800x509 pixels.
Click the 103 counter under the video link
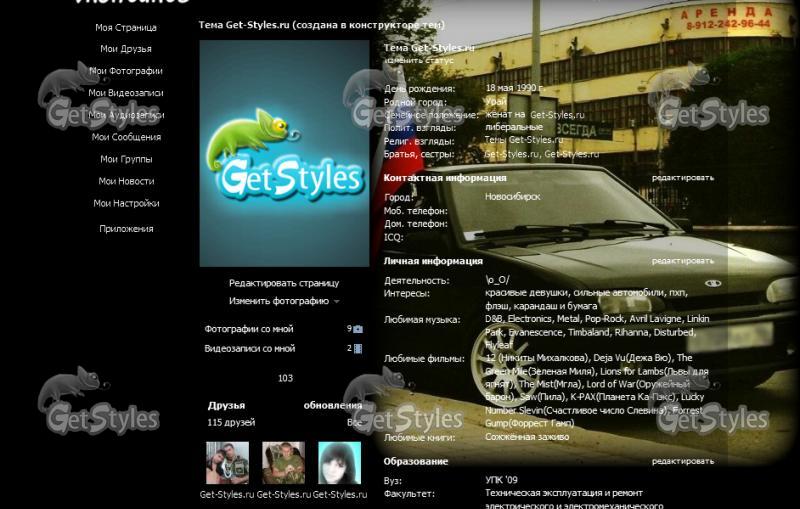(285, 378)
